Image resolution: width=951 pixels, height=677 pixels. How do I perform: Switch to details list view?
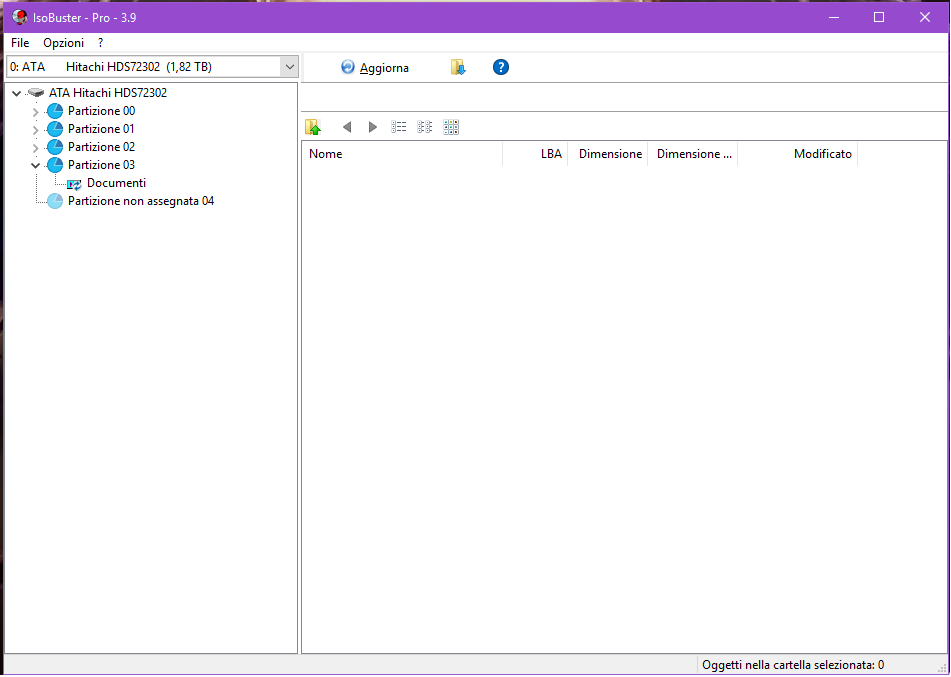pyautogui.click(x=399, y=127)
